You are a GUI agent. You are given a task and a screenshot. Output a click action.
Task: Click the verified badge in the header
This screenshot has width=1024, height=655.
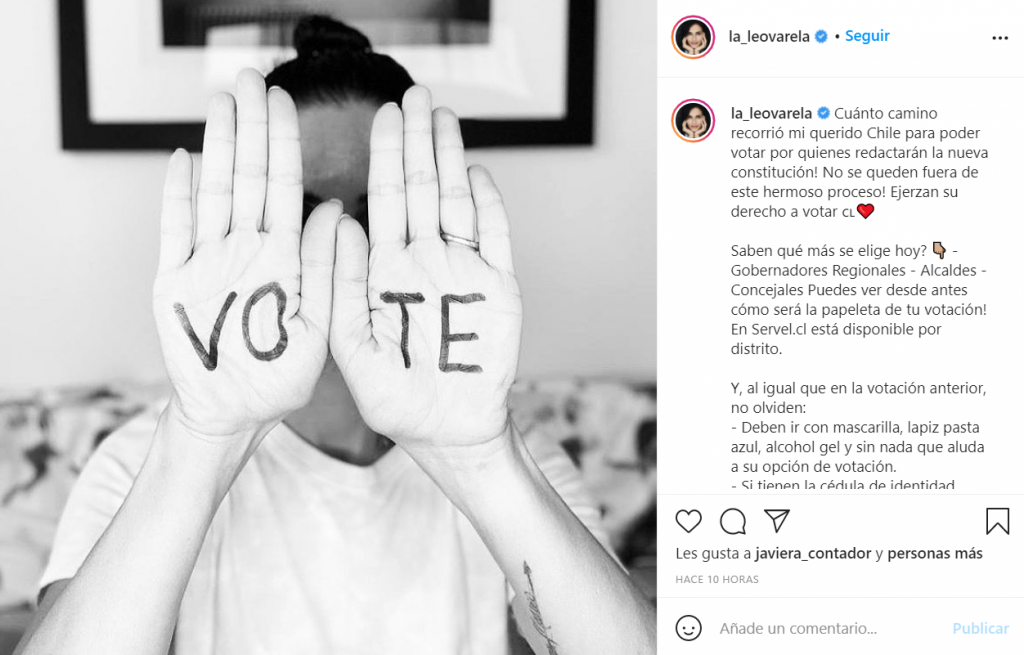[x=822, y=37]
